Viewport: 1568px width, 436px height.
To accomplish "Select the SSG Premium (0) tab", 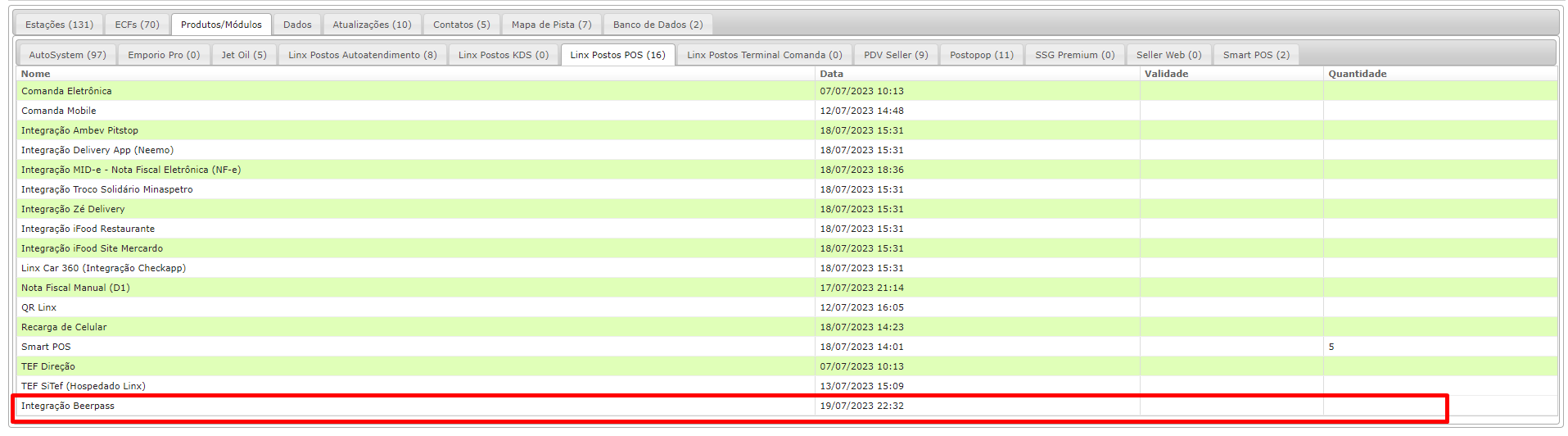I will point(1075,55).
